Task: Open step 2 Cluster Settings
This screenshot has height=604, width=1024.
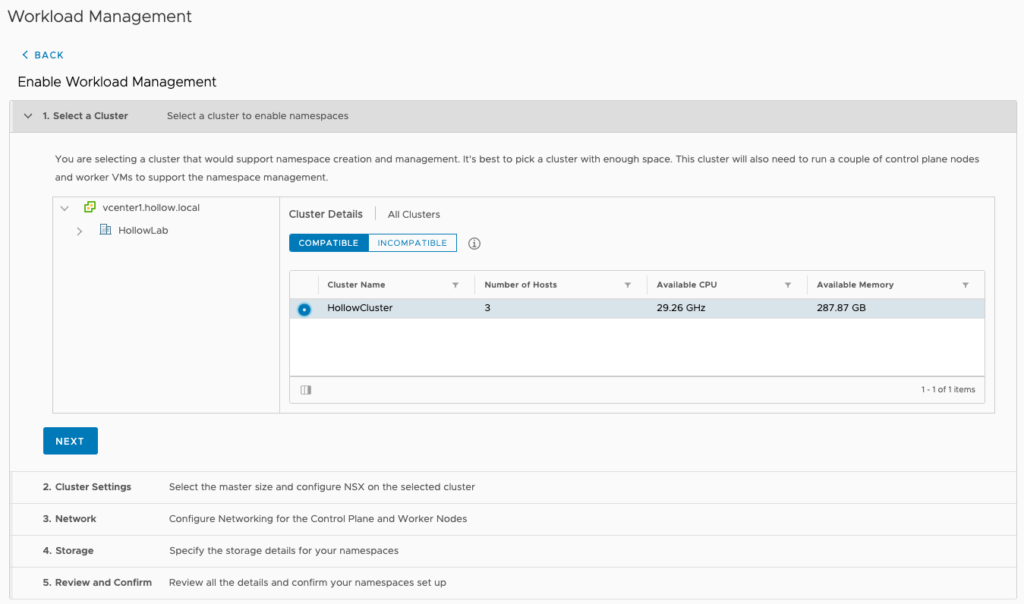Action: pyautogui.click(x=87, y=487)
